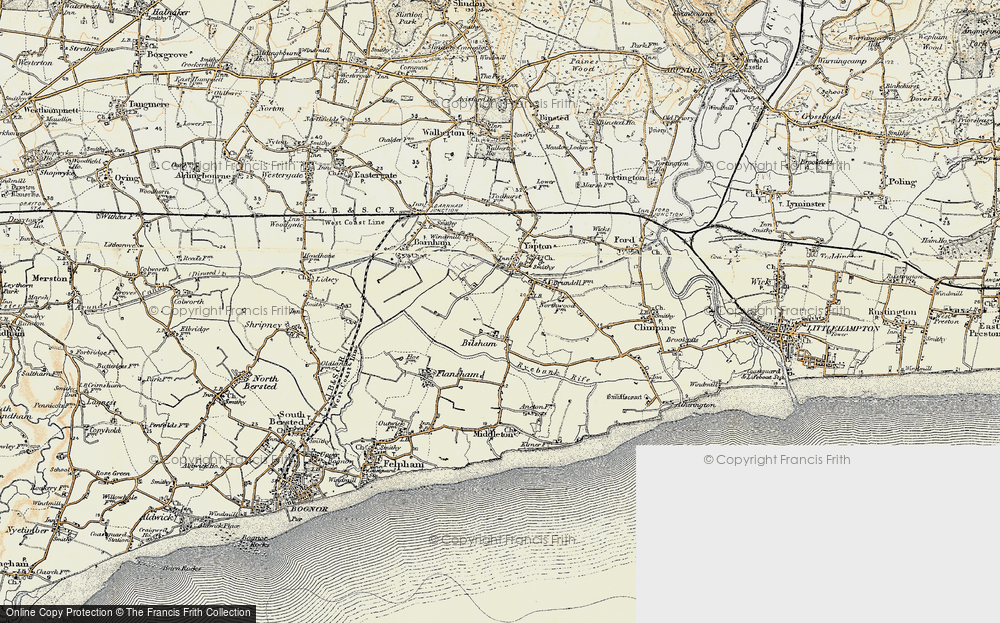Click the Shripney village label
This screenshot has width=1000, height=623.
(x=263, y=325)
